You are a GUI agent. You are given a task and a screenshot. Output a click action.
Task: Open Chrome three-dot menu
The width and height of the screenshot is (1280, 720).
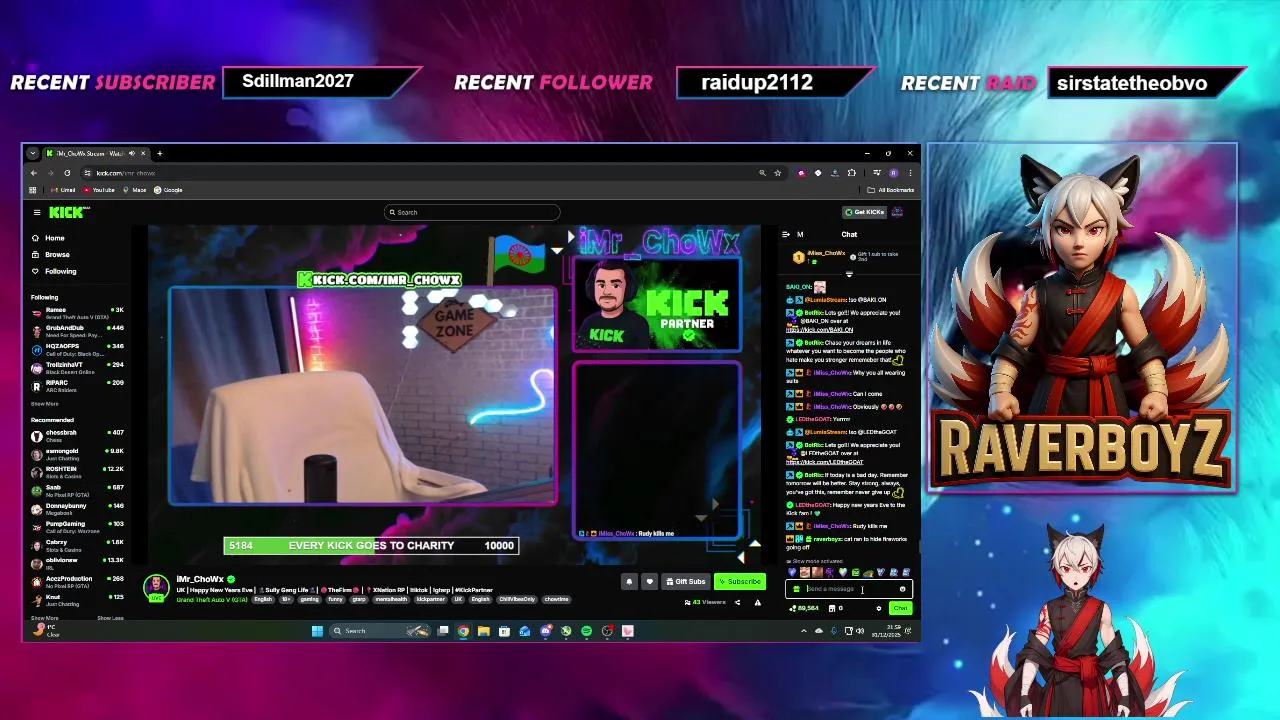point(910,173)
